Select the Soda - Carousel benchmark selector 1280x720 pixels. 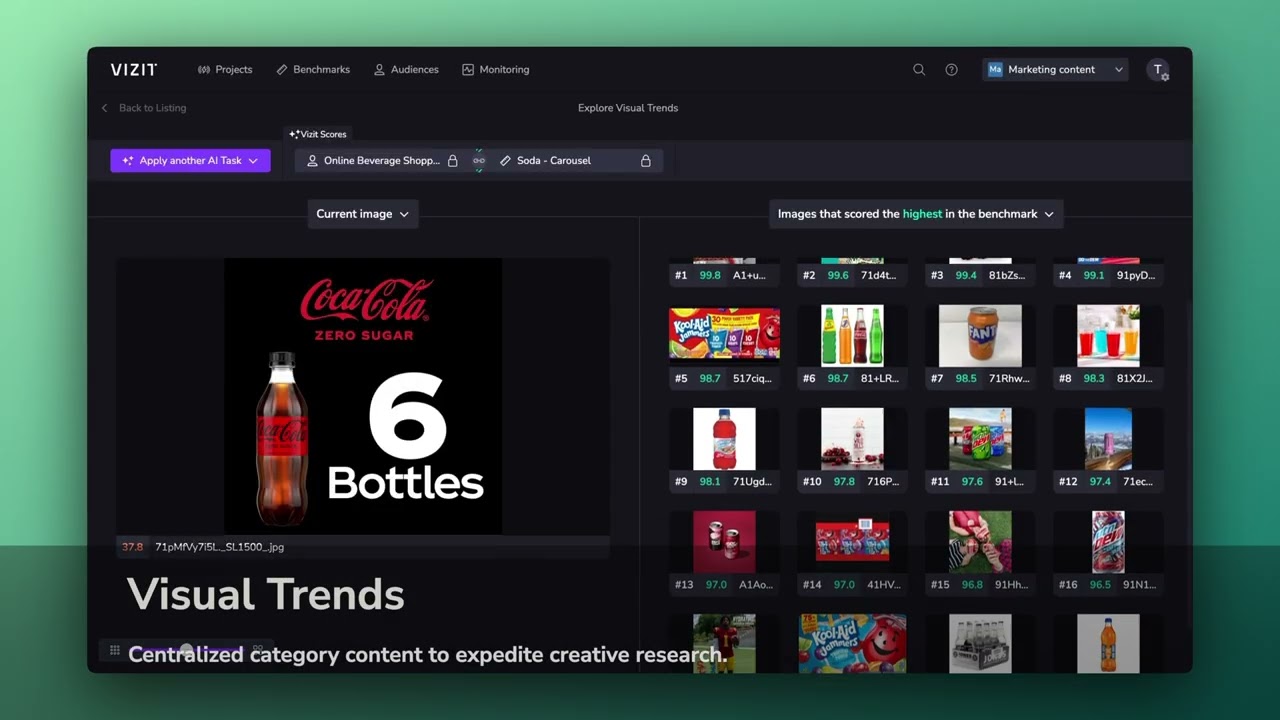(x=575, y=160)
